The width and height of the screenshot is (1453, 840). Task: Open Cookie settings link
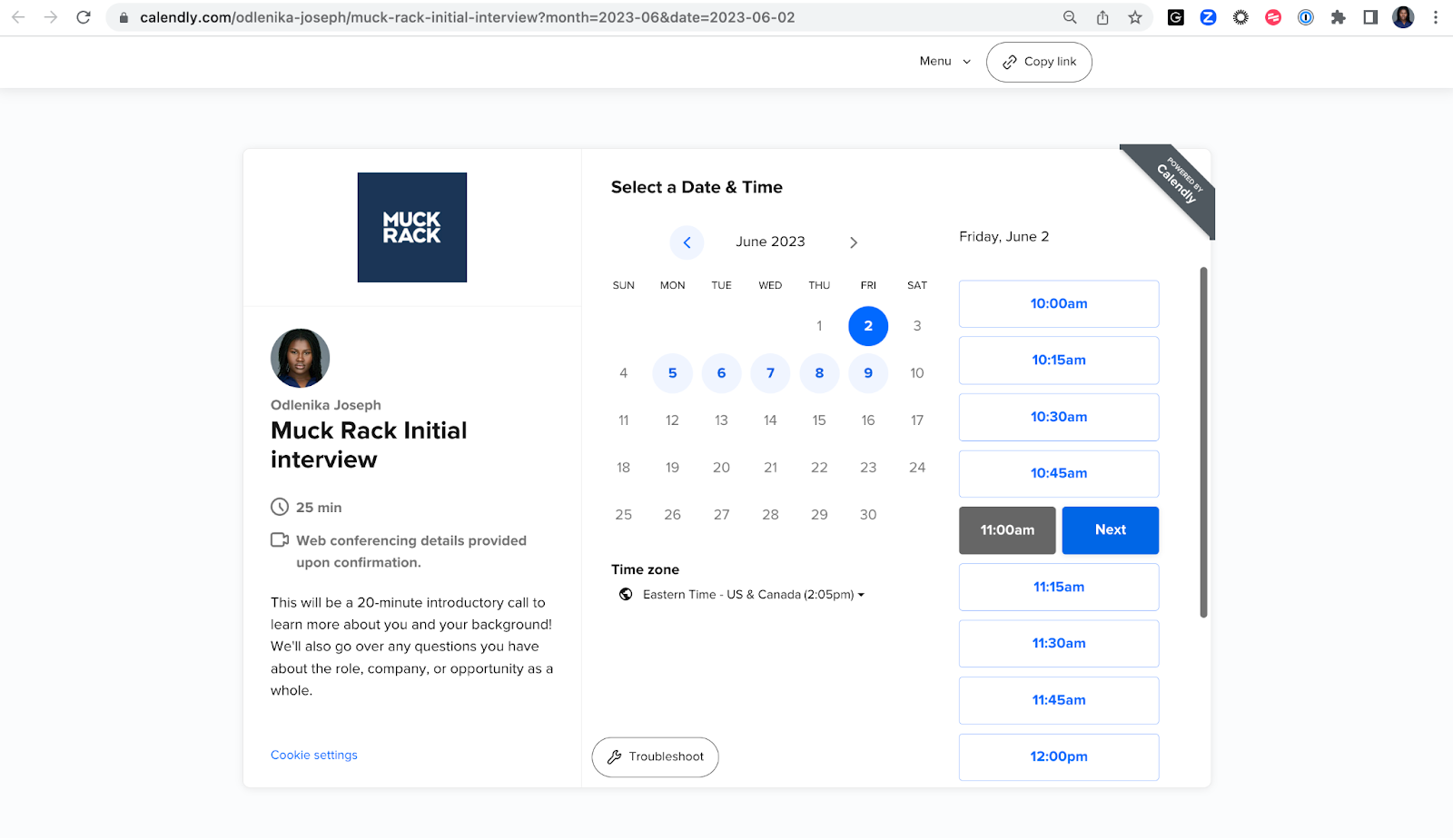[x=314, y=756]
